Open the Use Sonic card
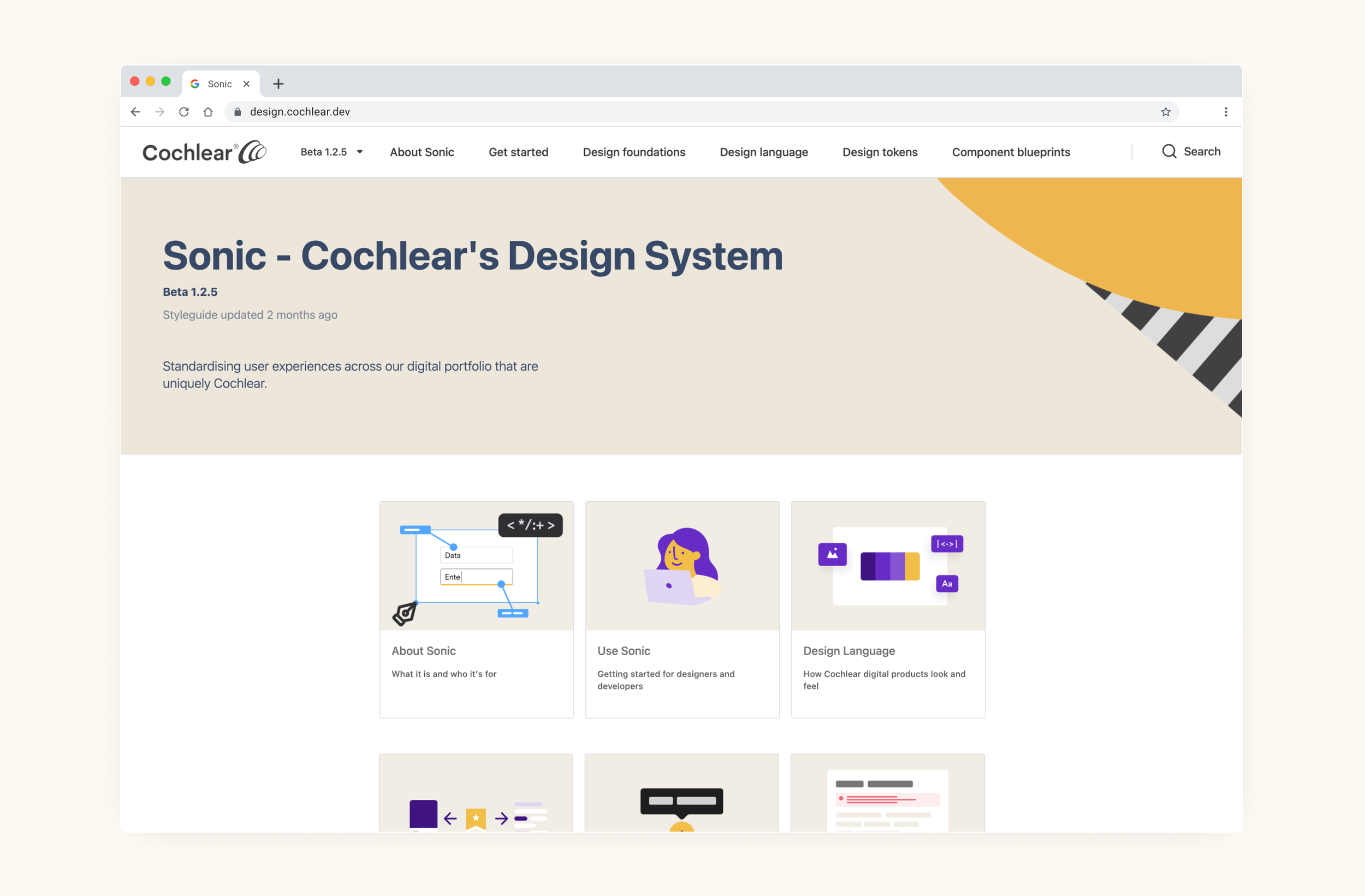1365x896 pixels. point(682,608)
